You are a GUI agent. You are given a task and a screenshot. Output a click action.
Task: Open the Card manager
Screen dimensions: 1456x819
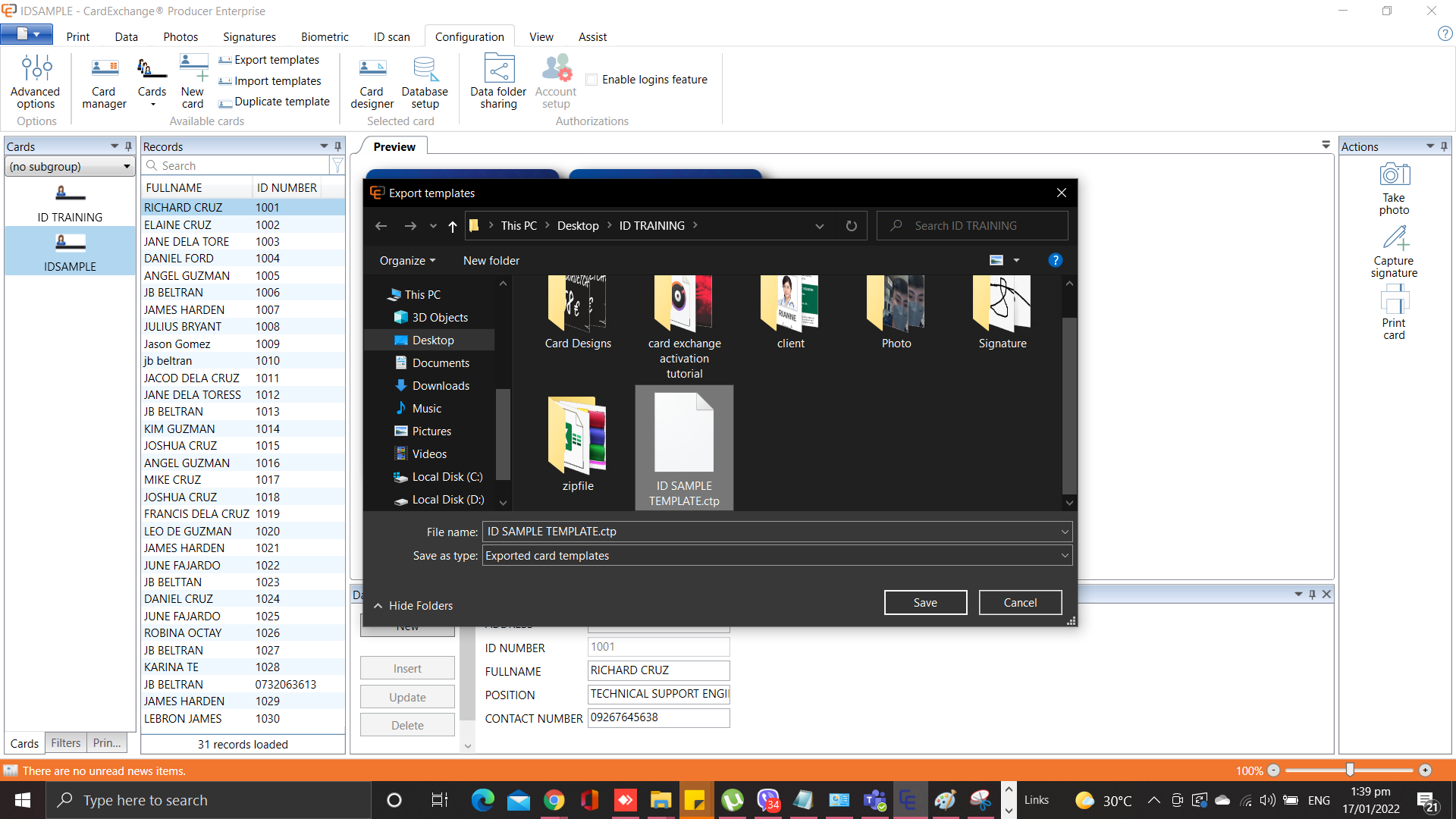point(104,83)
